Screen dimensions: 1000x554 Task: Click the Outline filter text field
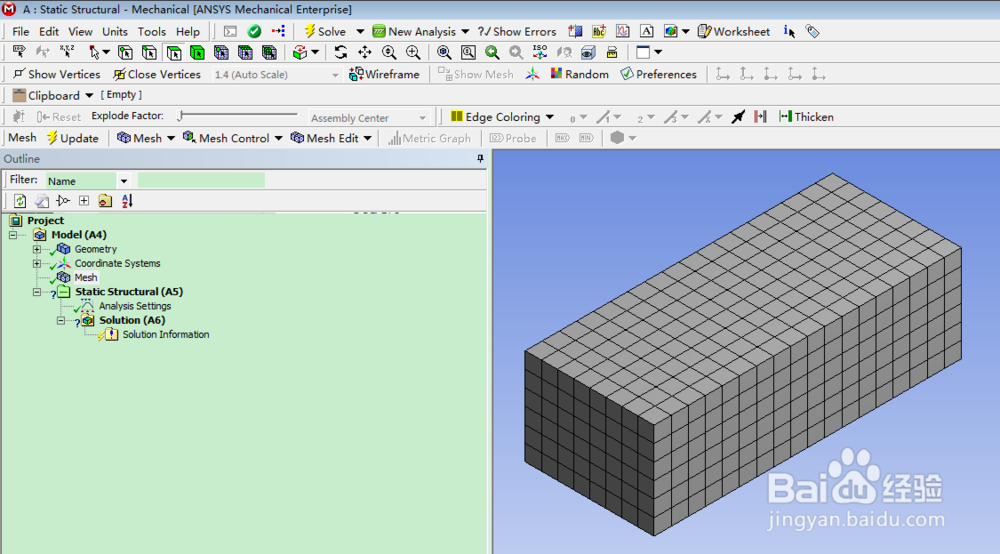coord(201,180)
